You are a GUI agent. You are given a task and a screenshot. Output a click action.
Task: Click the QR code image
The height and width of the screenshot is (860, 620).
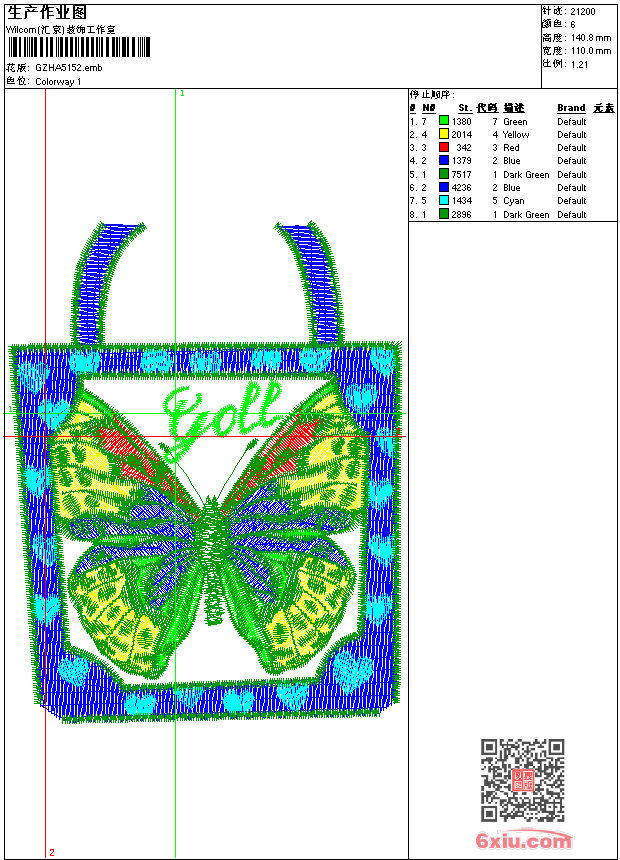[523, 780]
